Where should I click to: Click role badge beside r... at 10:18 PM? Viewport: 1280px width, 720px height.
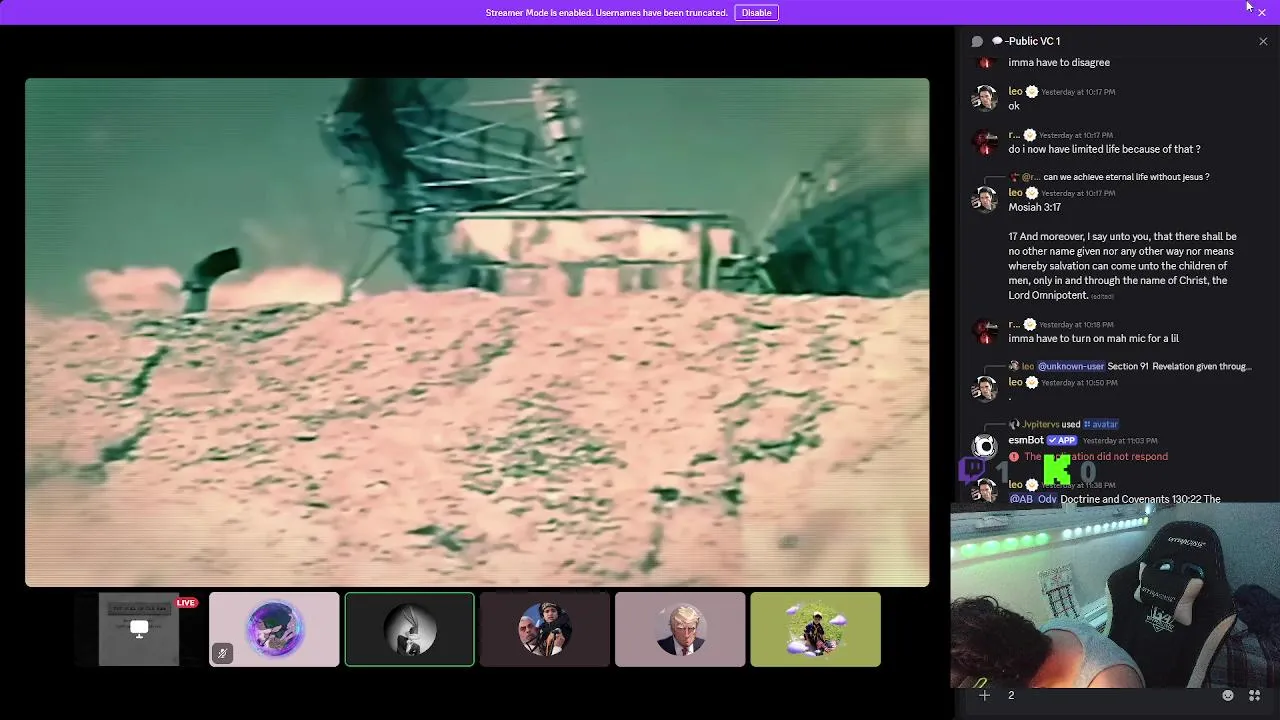click(x=1029, y=324)
